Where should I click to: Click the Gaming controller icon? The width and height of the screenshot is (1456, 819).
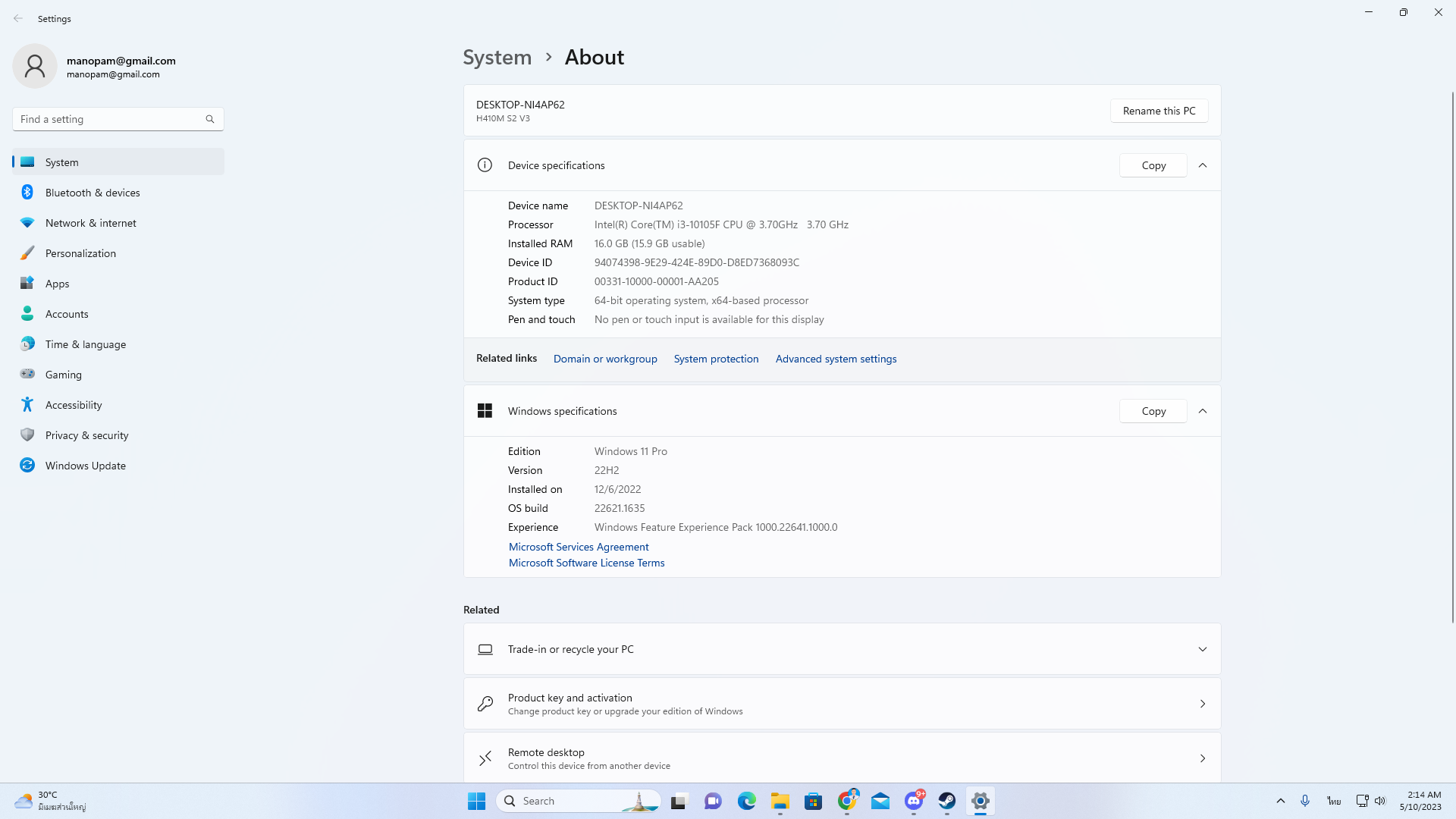coord(27,374)
